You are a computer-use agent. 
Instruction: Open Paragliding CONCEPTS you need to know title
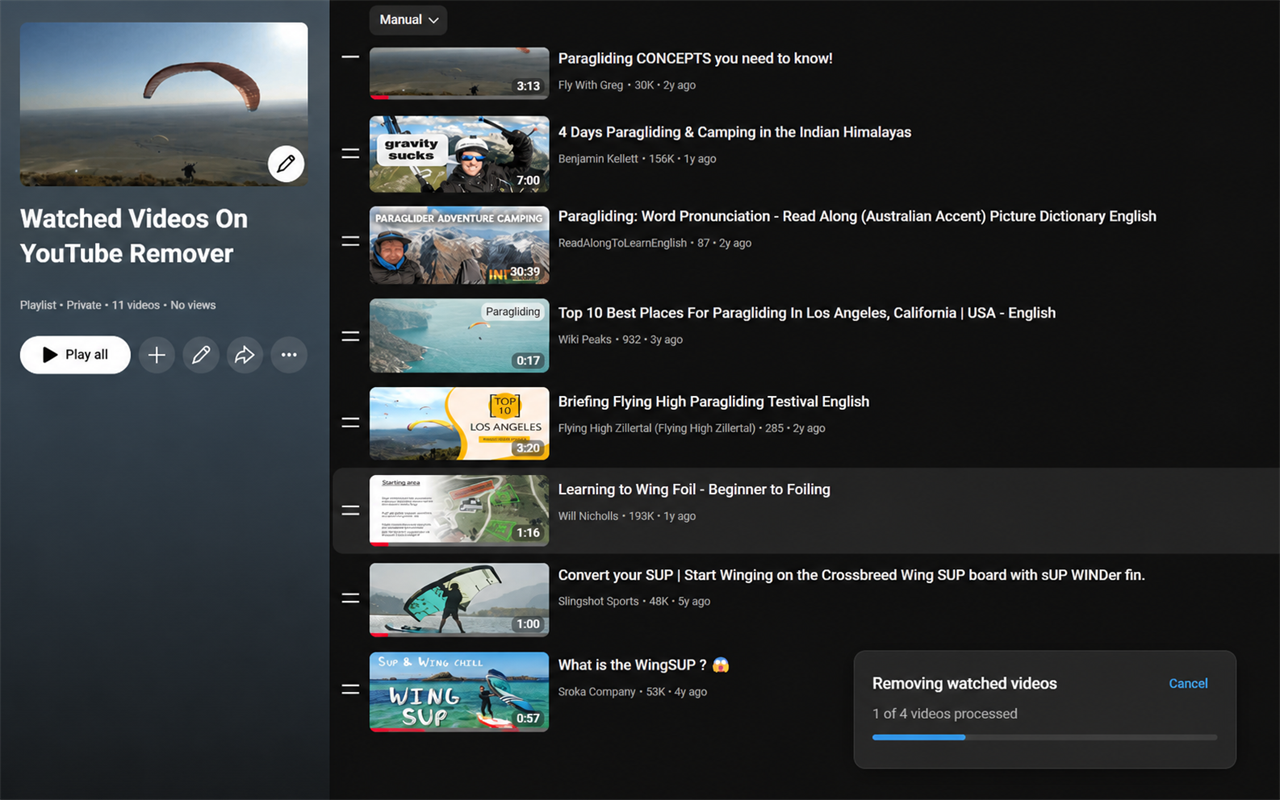point(695,58)
